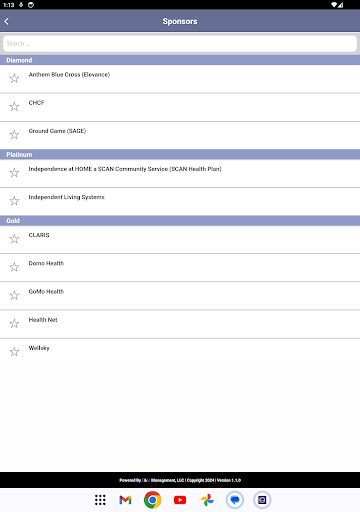This screenshot has width=360, height=512.
Task: Open Google Photos from the taskbar
Action: tap(207, 500)
